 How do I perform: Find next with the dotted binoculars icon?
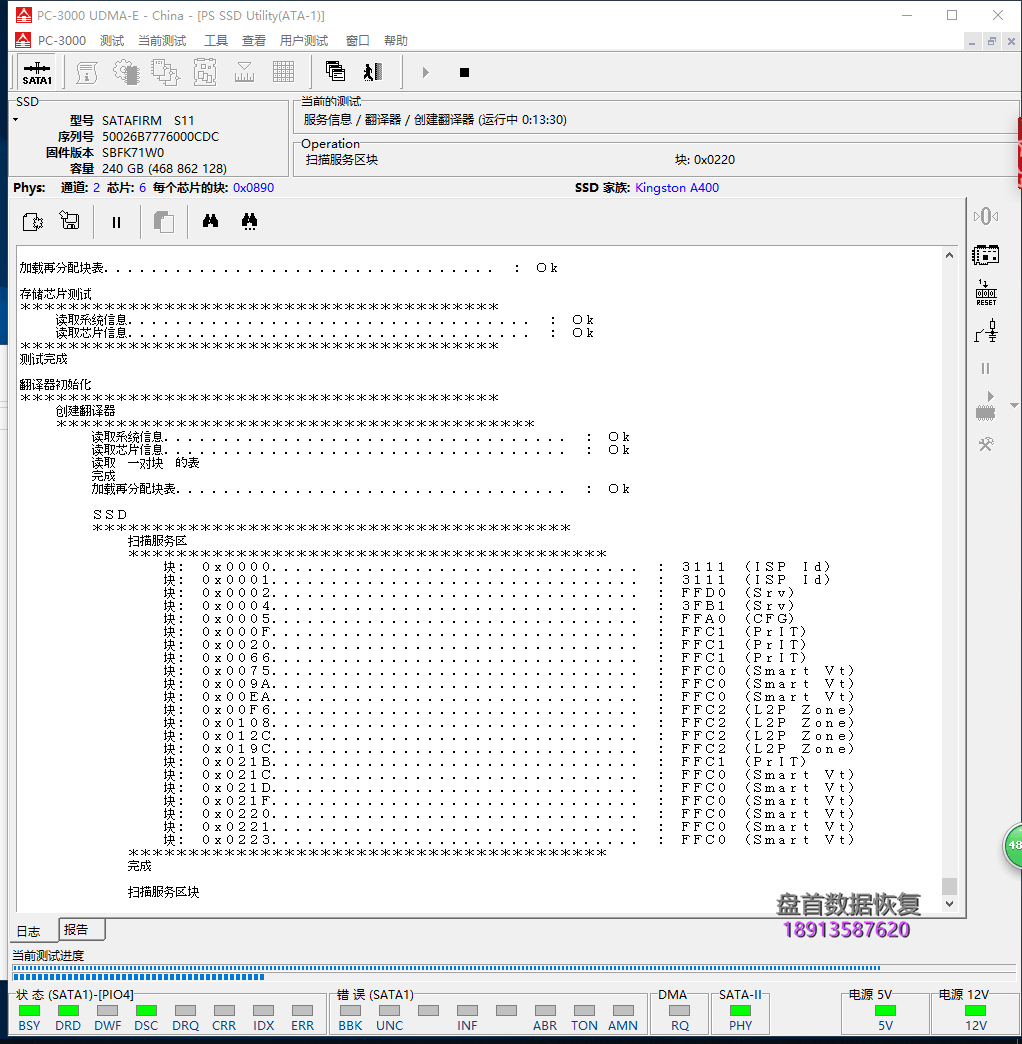click(x=250, y=221)
